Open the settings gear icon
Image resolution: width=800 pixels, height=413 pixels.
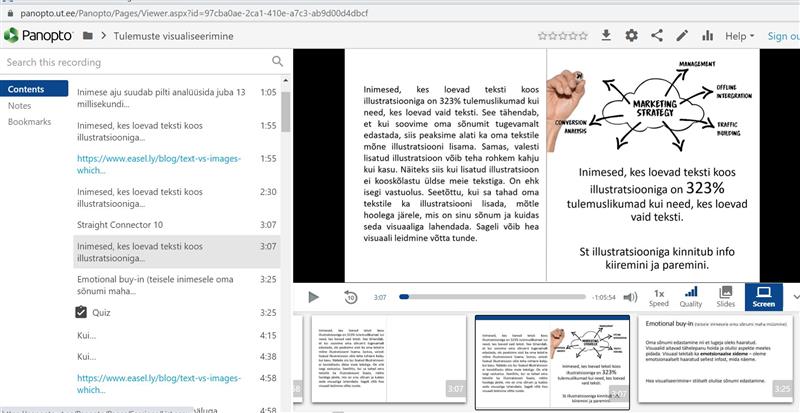[631, 35]
